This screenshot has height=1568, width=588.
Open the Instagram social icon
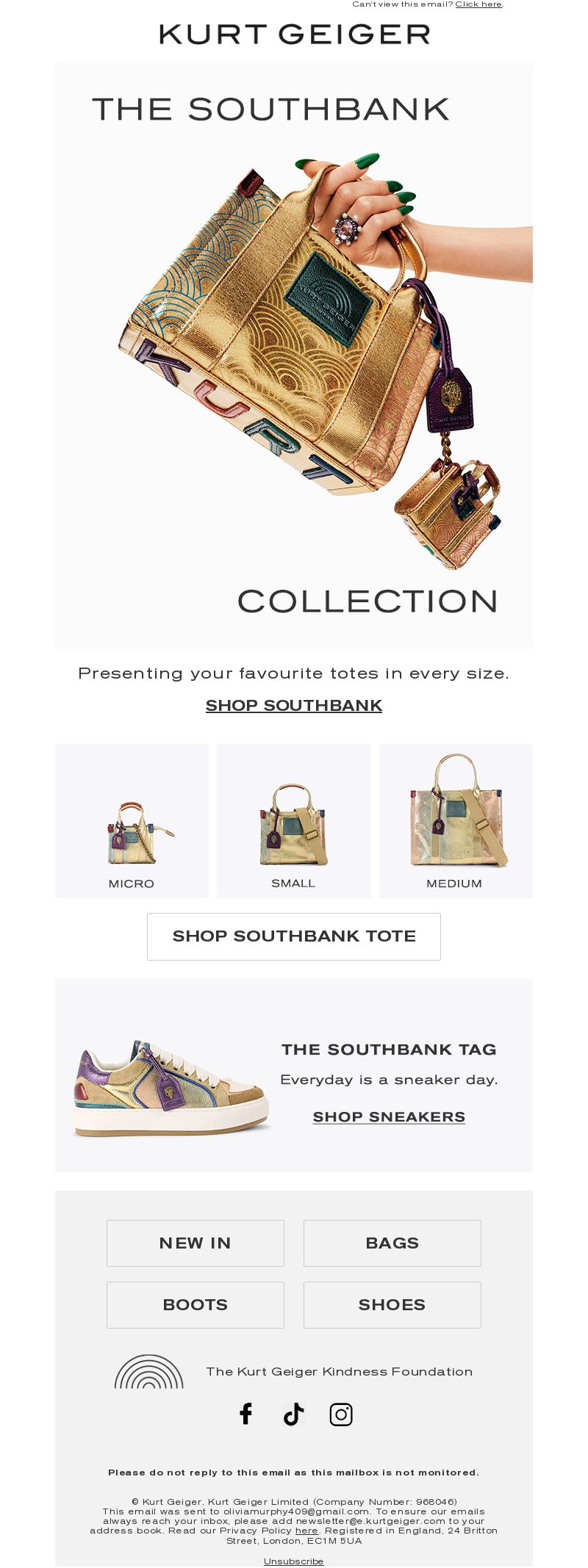(341, 1414)
